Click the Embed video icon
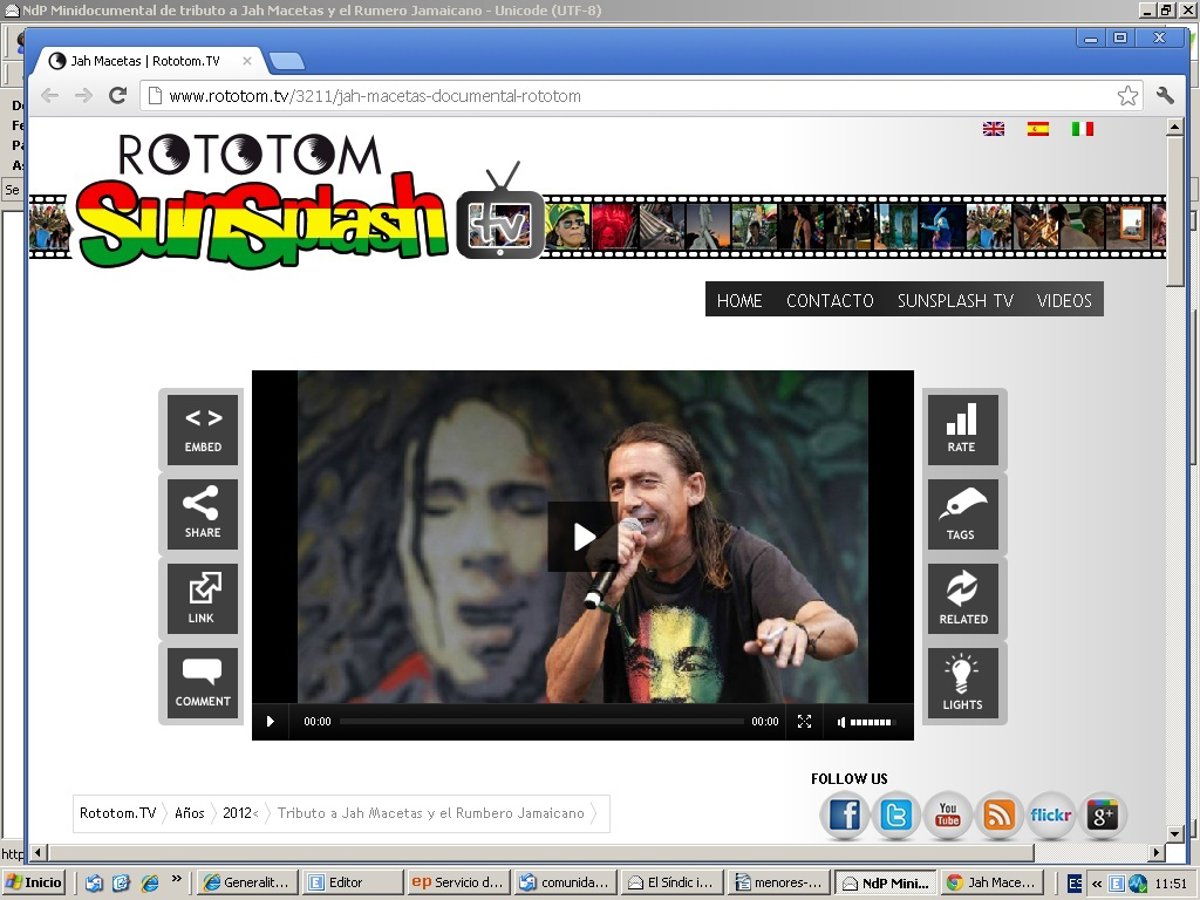1200x900 pixels. coord(202,430)
